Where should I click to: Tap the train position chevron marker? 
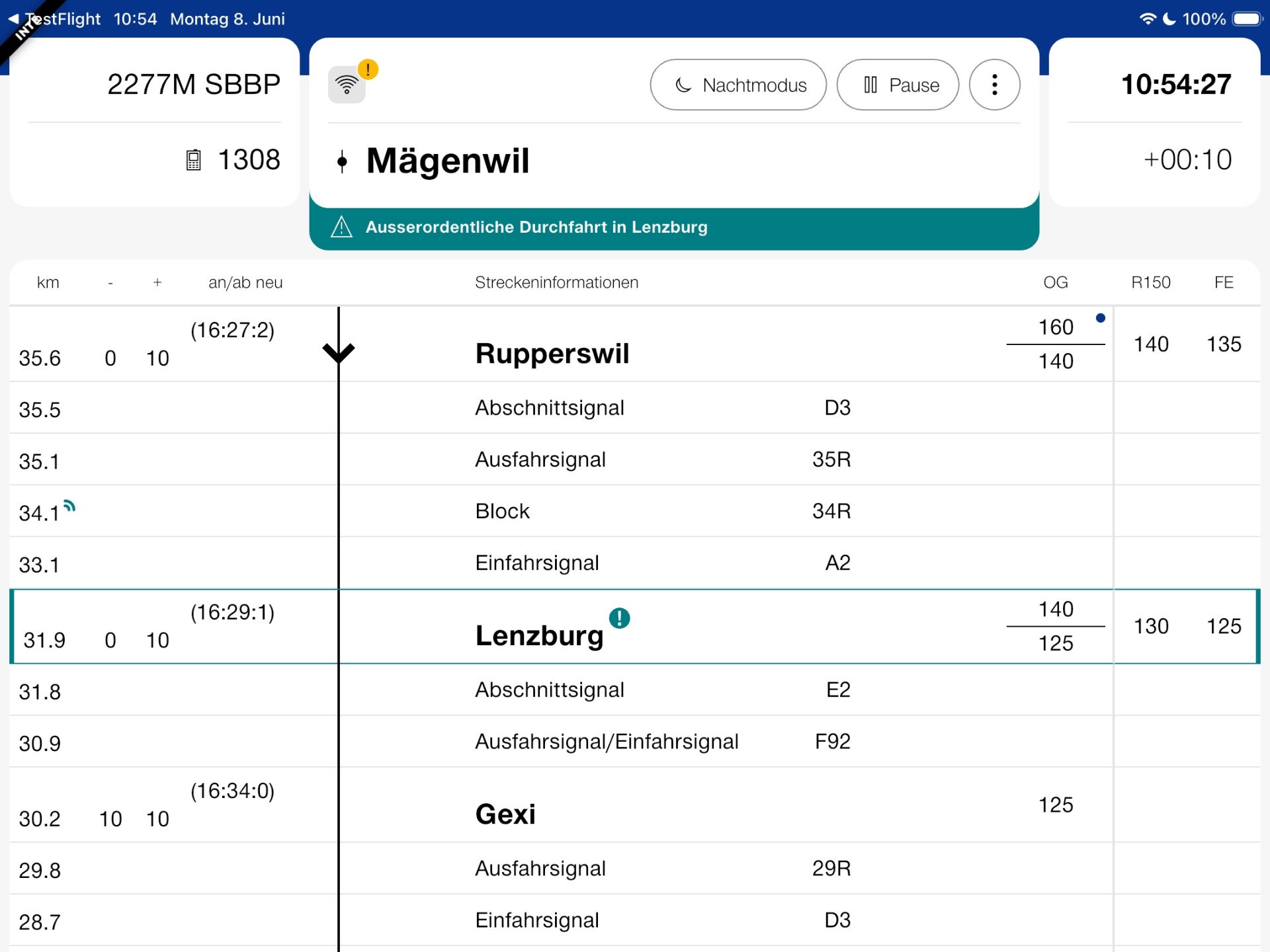pyautogui.click(x=339, y=352)
